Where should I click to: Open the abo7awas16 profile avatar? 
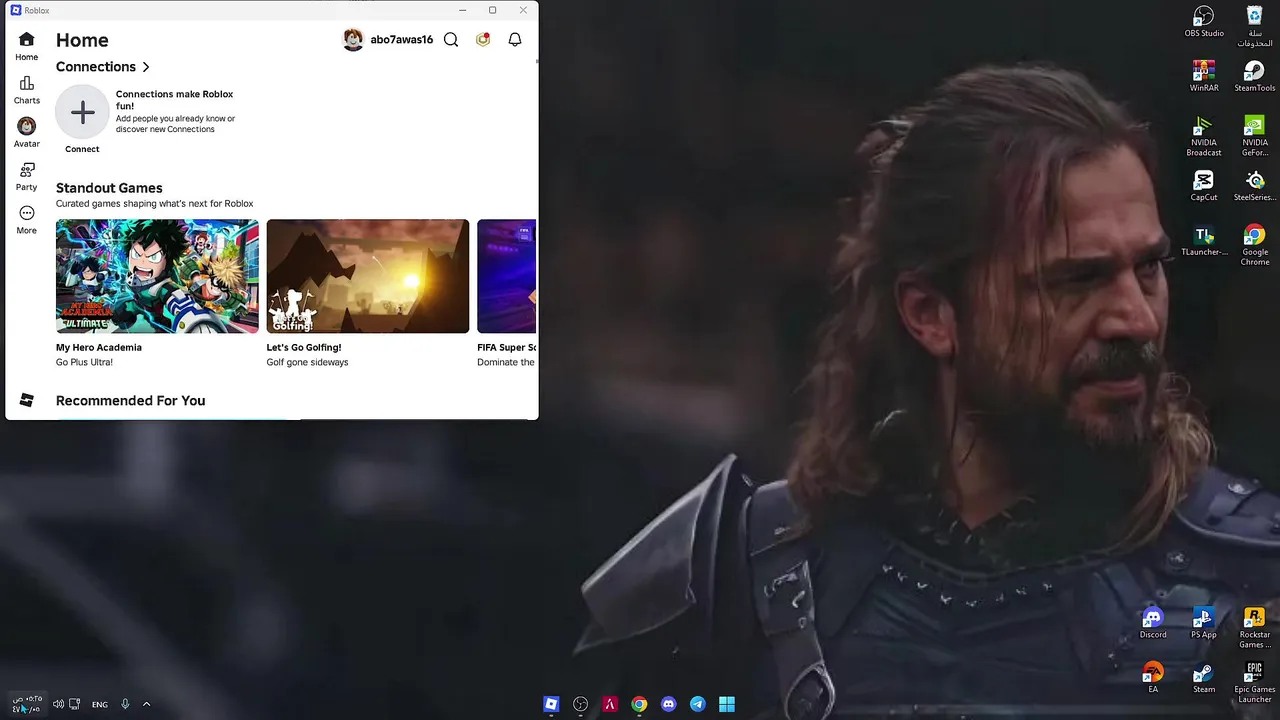click(353, 40)
